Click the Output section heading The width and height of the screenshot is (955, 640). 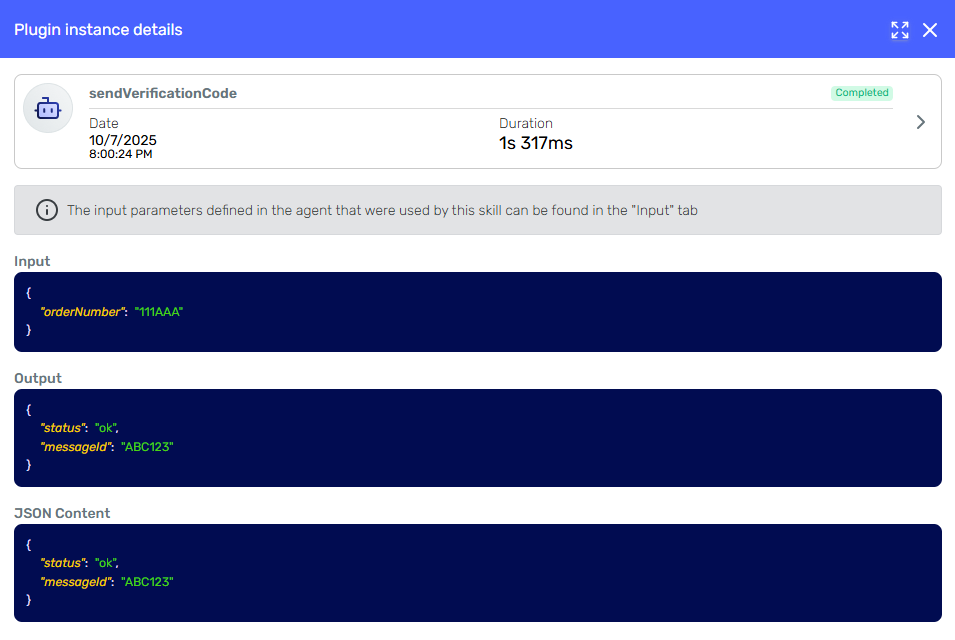38,378
